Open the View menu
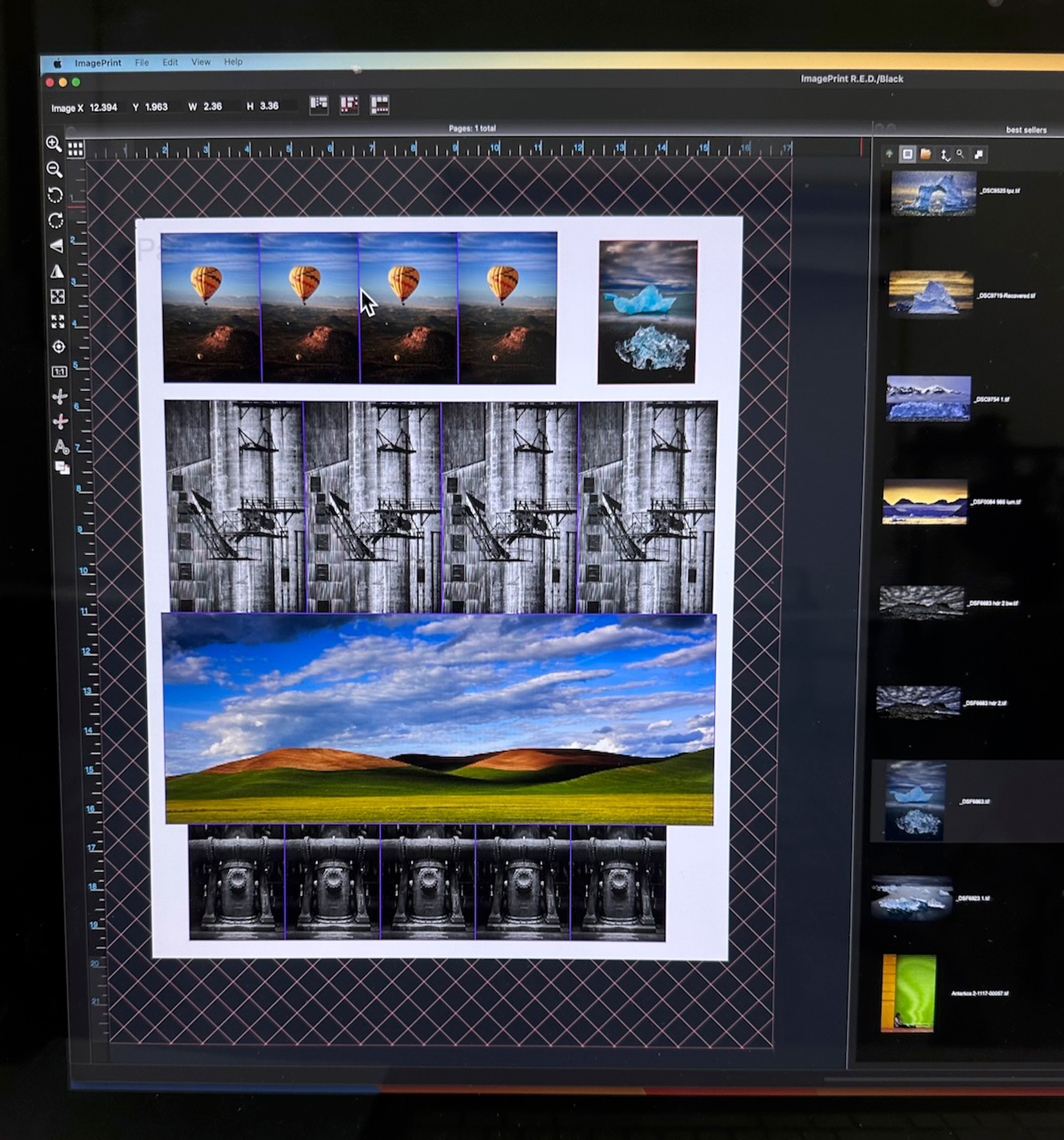The image size is (1064, 1140). pos(201,62)
